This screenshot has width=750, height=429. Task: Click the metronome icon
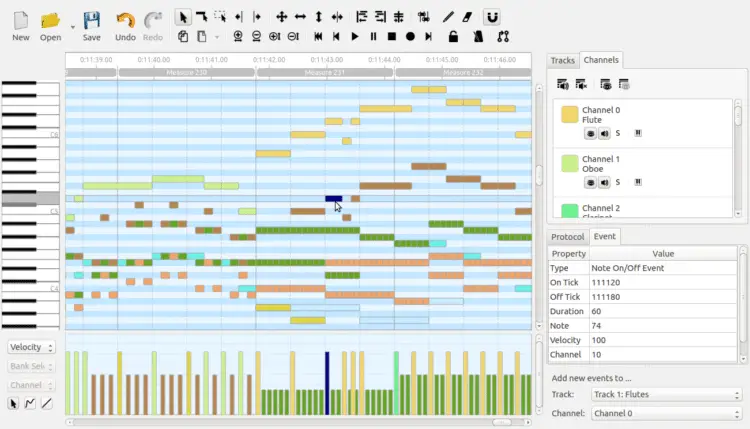(x=477, y=37)
